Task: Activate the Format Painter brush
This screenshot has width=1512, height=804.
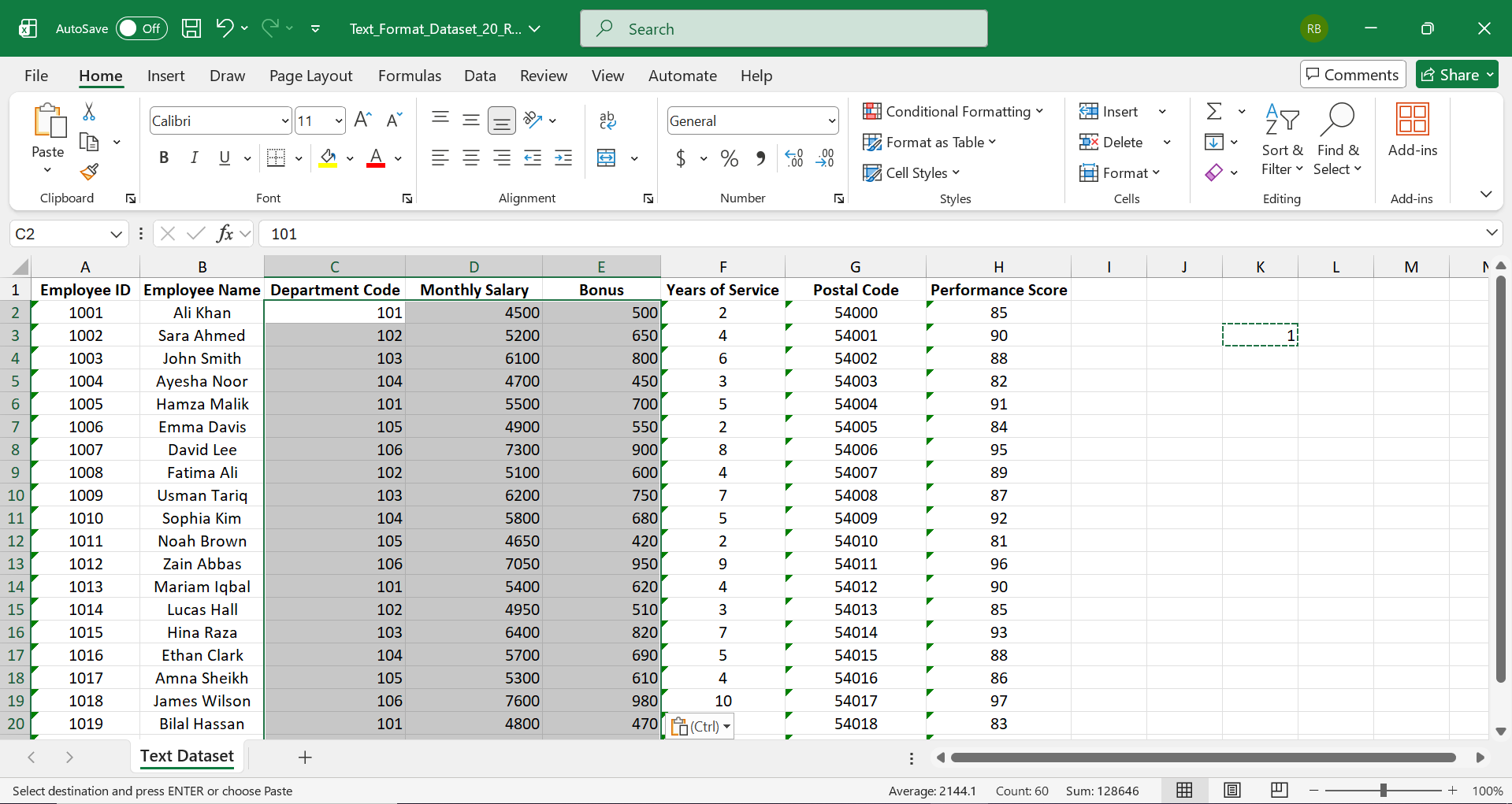Action: (89, 171)
